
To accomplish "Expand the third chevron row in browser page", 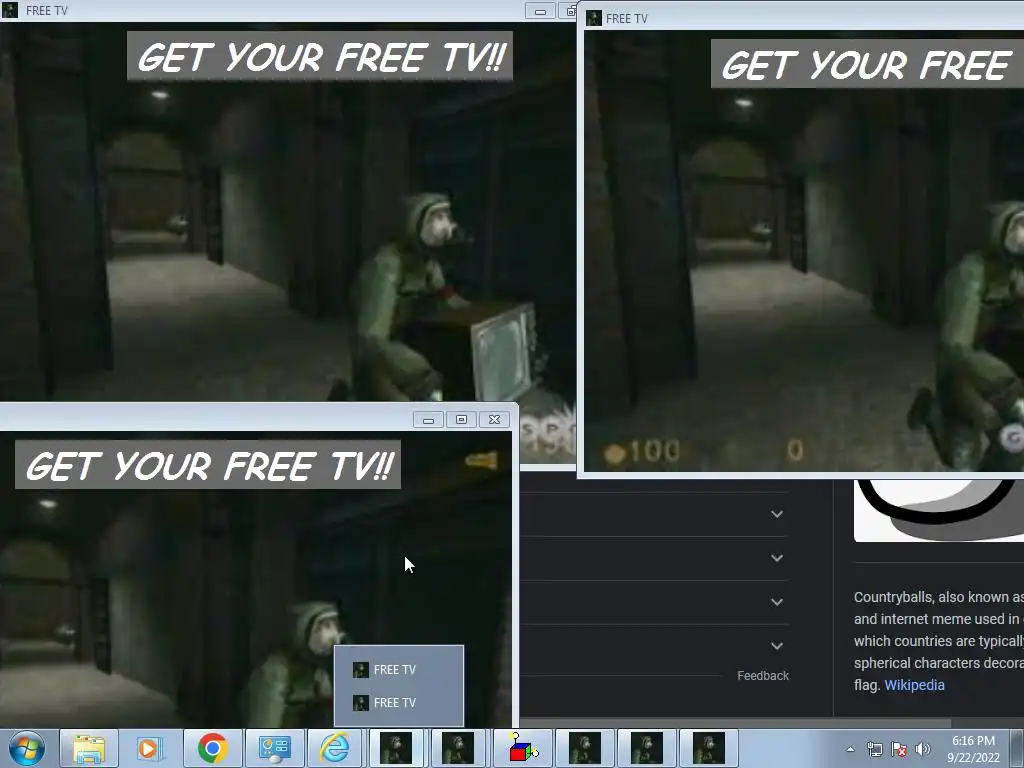I will point(776,601).
